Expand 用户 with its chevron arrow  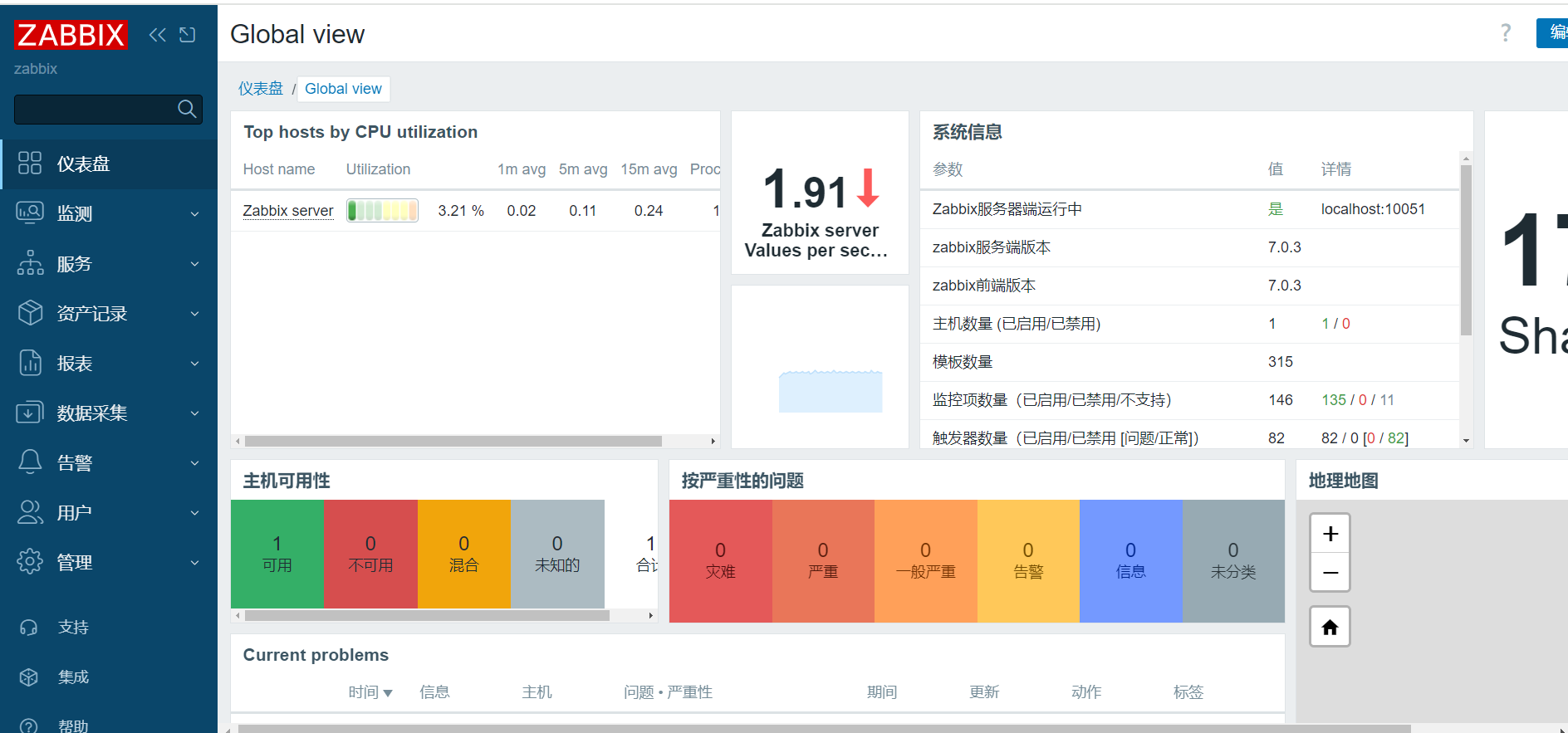[x=194, y=513]
